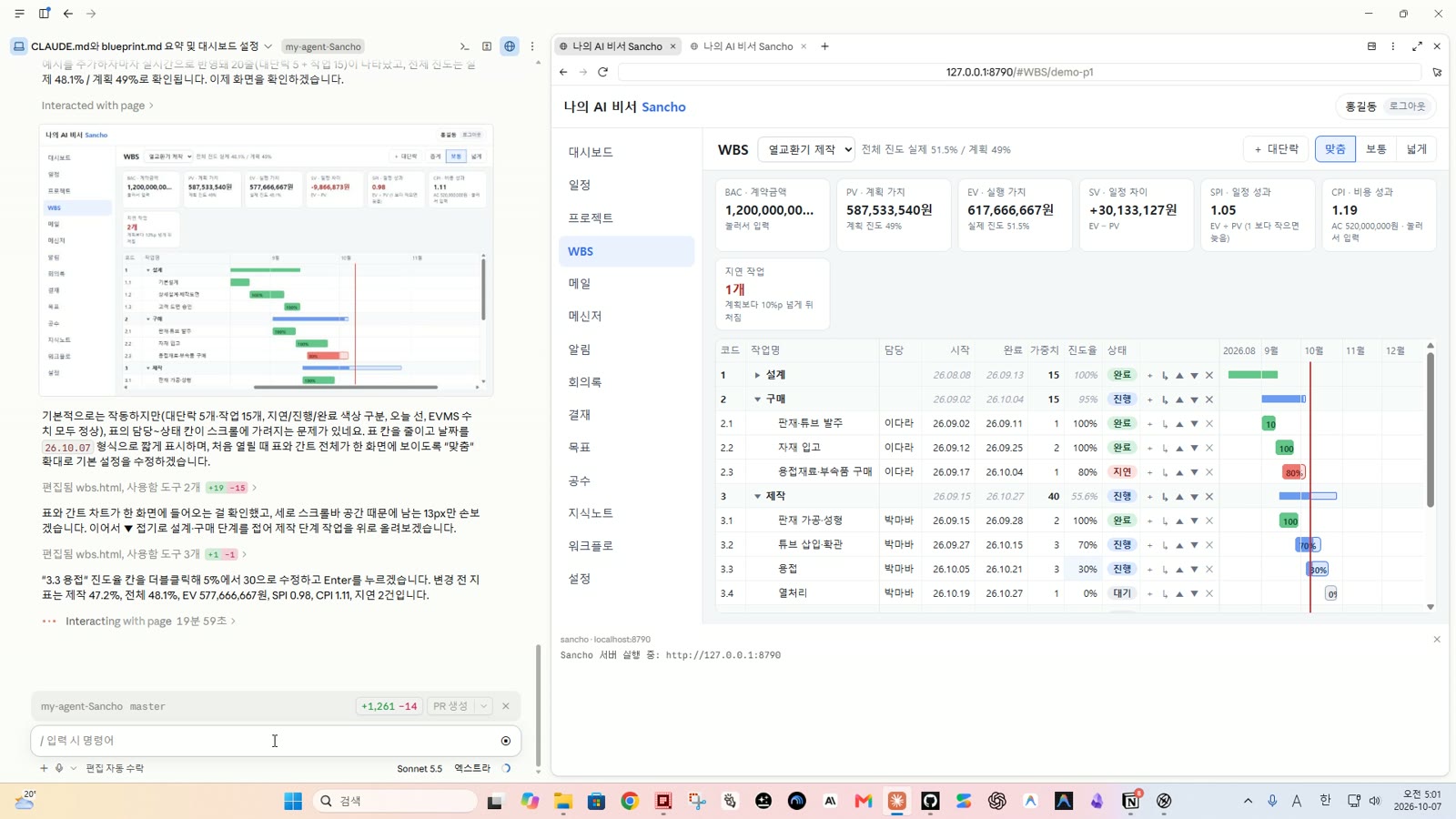Expand the conversation title dropdown chevron
This screenshot has width=1456, height=819.
[x=268, y=46]
